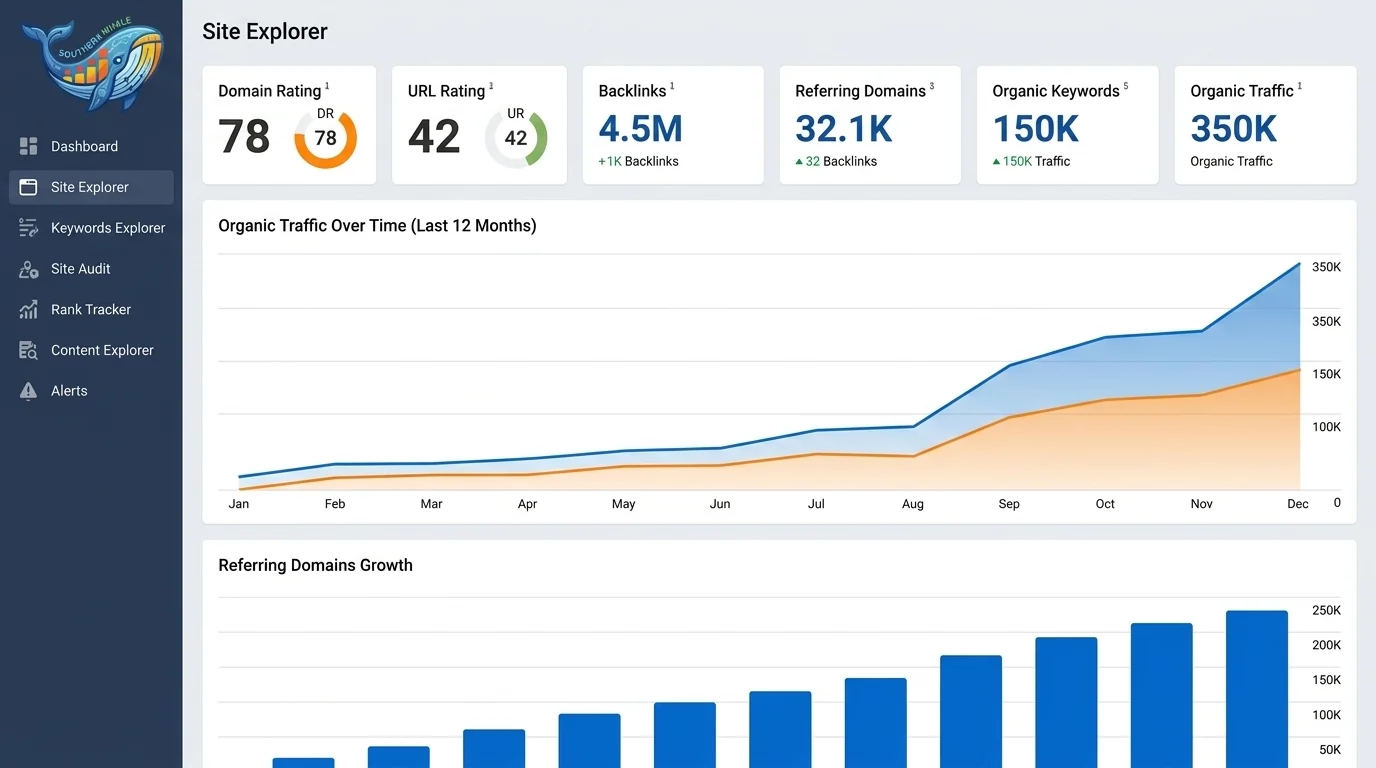1376x768 pixels.
Task: Click the Referring Domains Growth chart title
Action: click(x=315, y=565)
